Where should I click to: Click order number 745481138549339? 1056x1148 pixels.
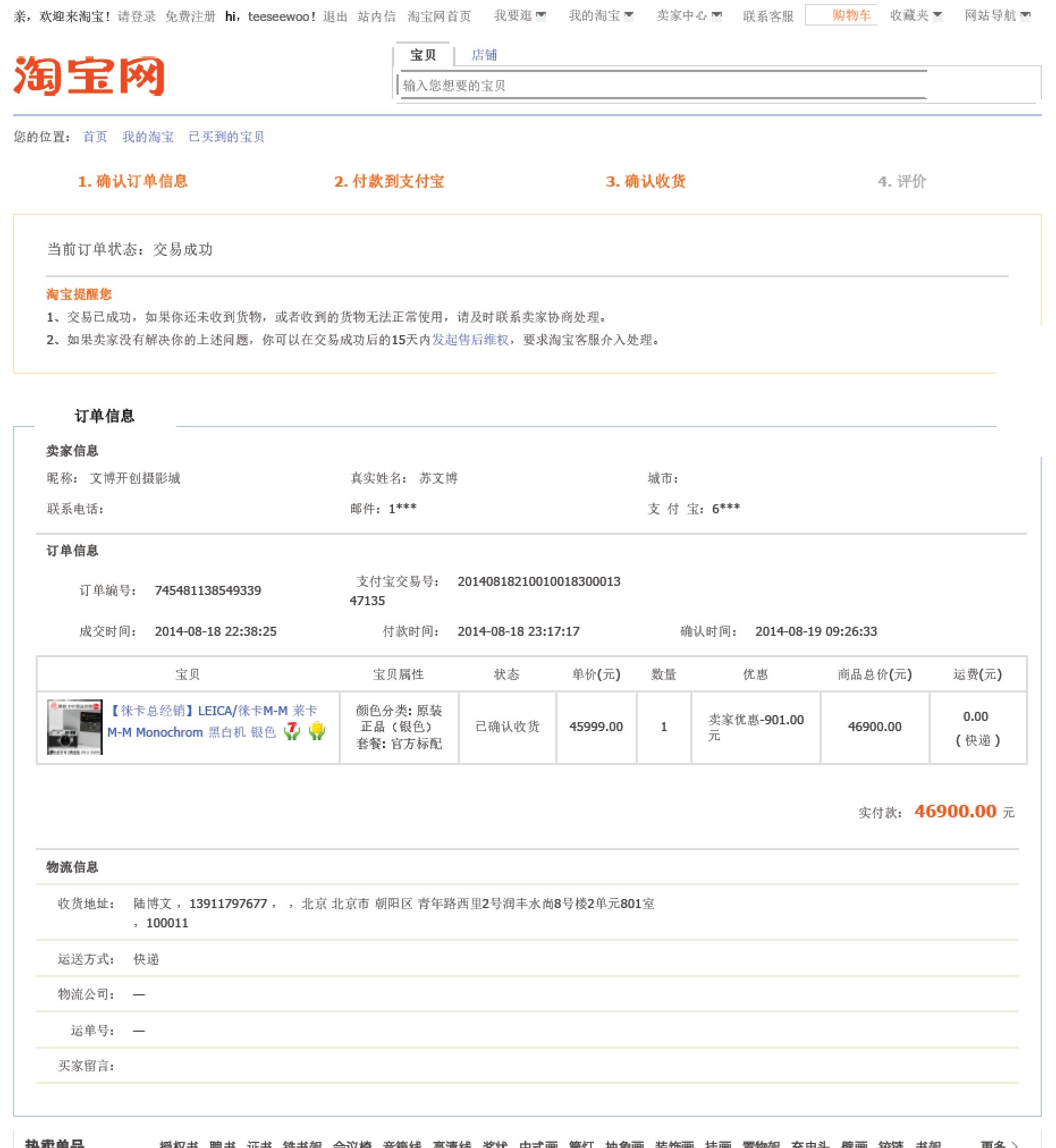208,590
